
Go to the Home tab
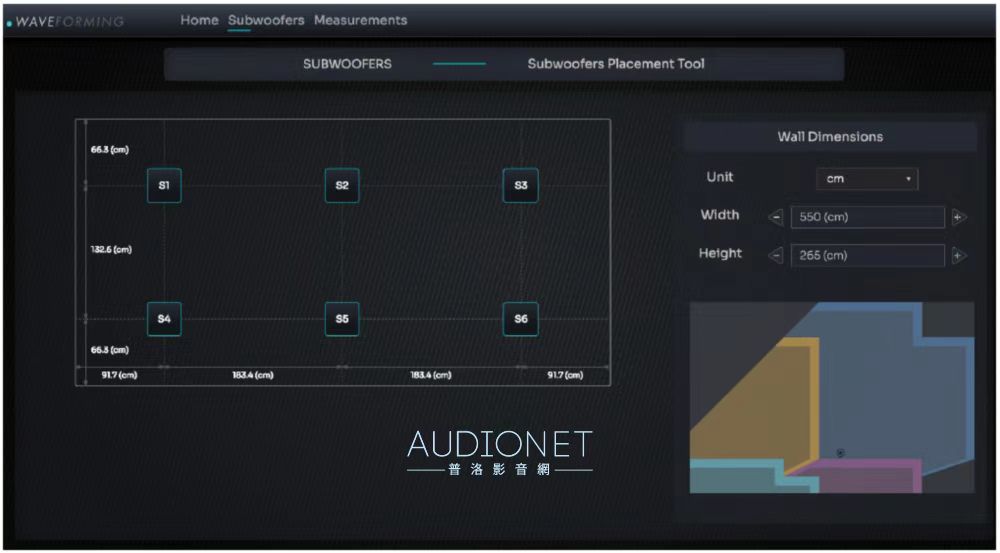pyautogui.click(x=199, y=20)
